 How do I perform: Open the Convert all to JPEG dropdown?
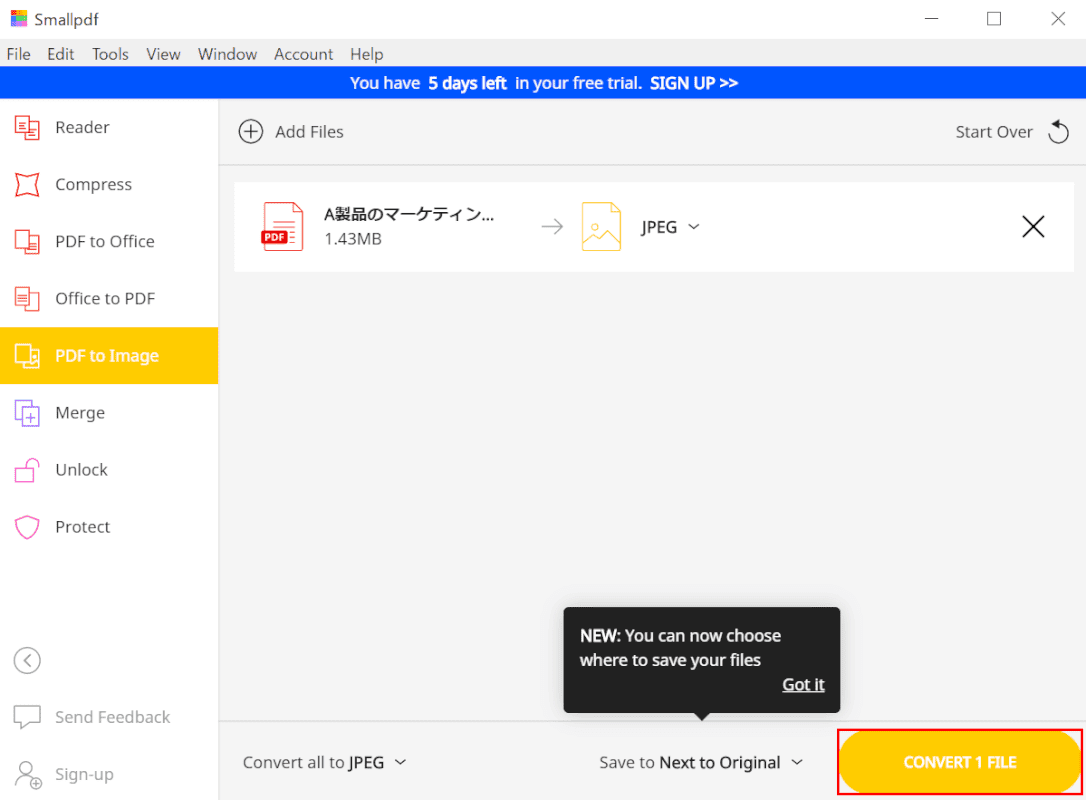pyautogui.click(x=324, y=763)
